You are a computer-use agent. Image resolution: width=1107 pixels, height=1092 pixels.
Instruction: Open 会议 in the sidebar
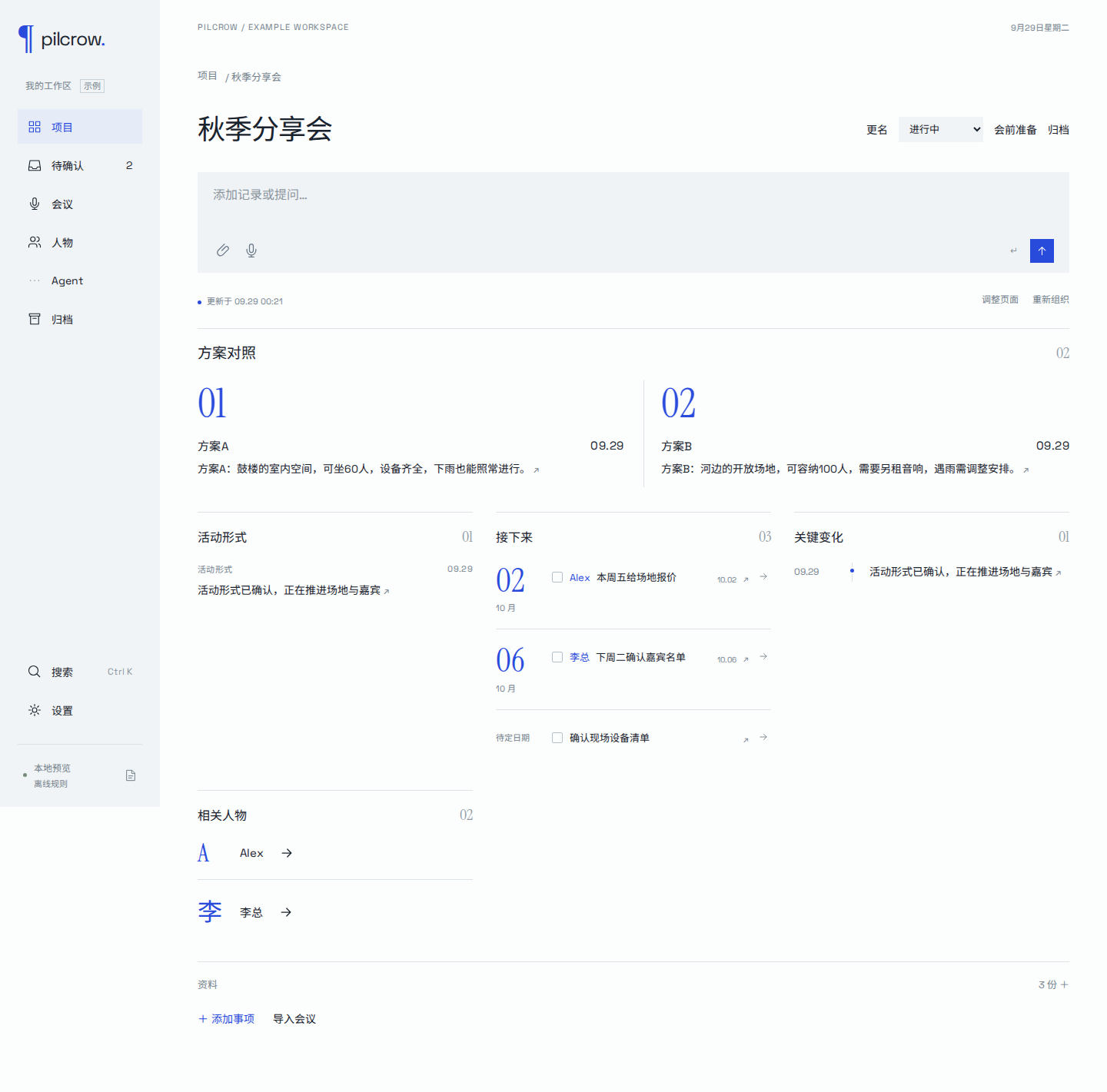click(x=80, y=204)
